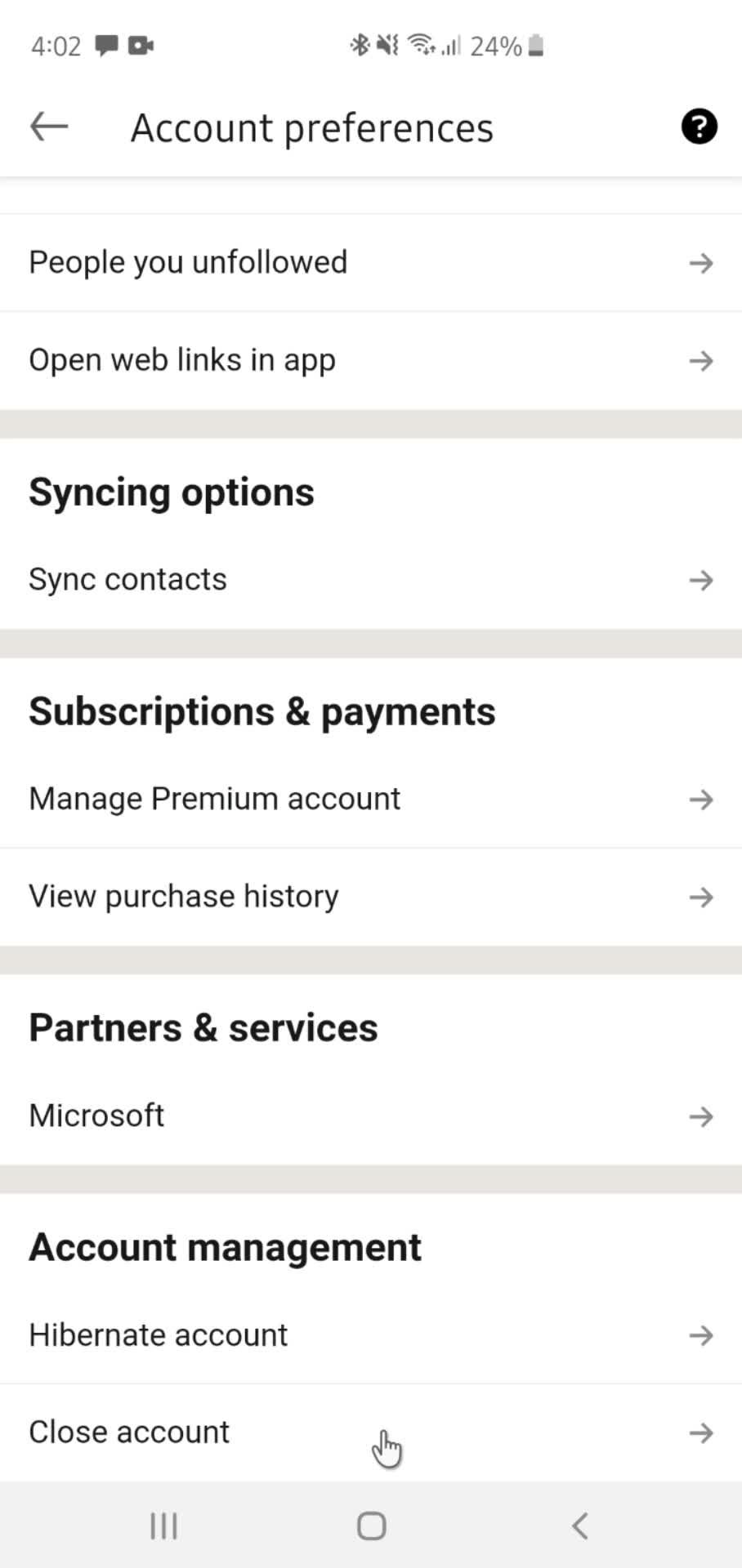Tap arrow next to Manage Premium account

701,800
